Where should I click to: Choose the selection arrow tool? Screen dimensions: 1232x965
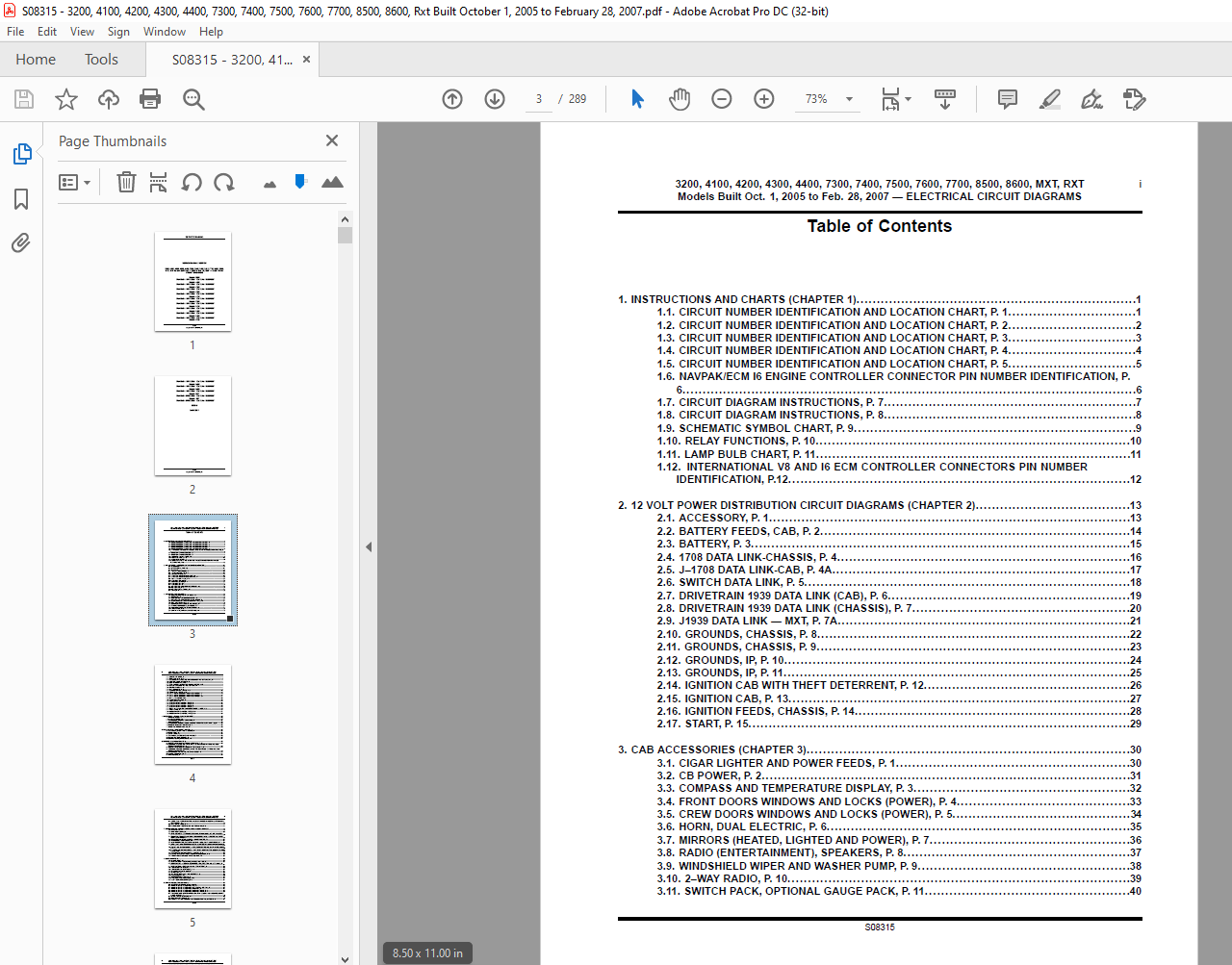[x=637, y=99]
